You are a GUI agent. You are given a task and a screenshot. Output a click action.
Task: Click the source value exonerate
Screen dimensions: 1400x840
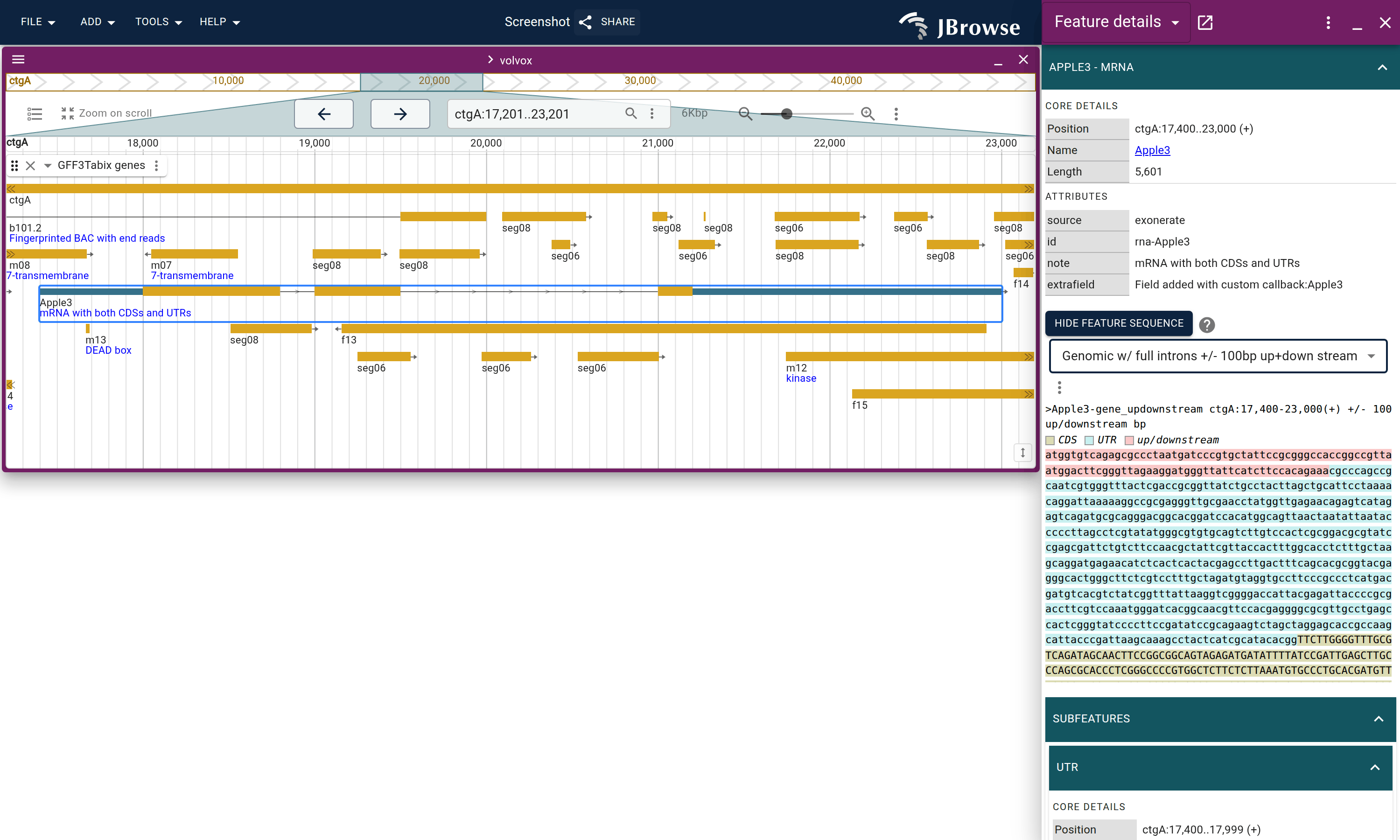[1159, 220]
